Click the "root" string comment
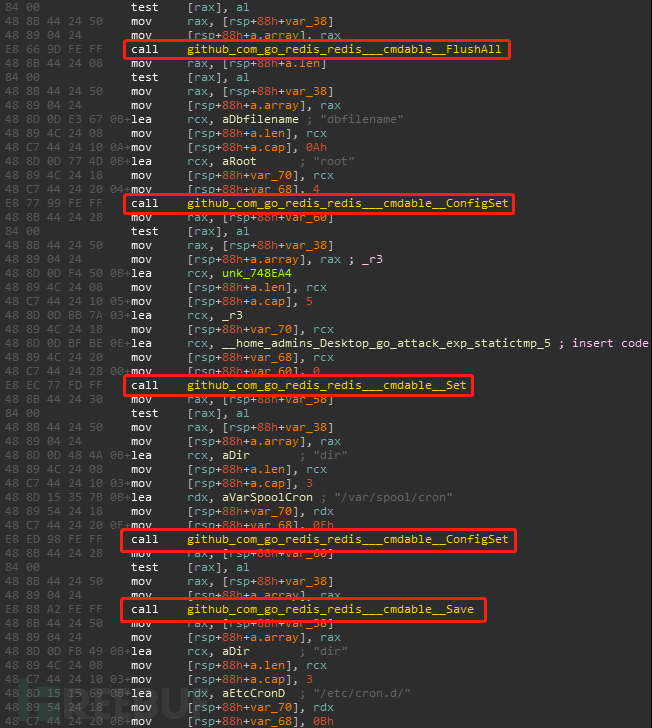The height and width of the screenshot is (728, 652). click(334, 161)
